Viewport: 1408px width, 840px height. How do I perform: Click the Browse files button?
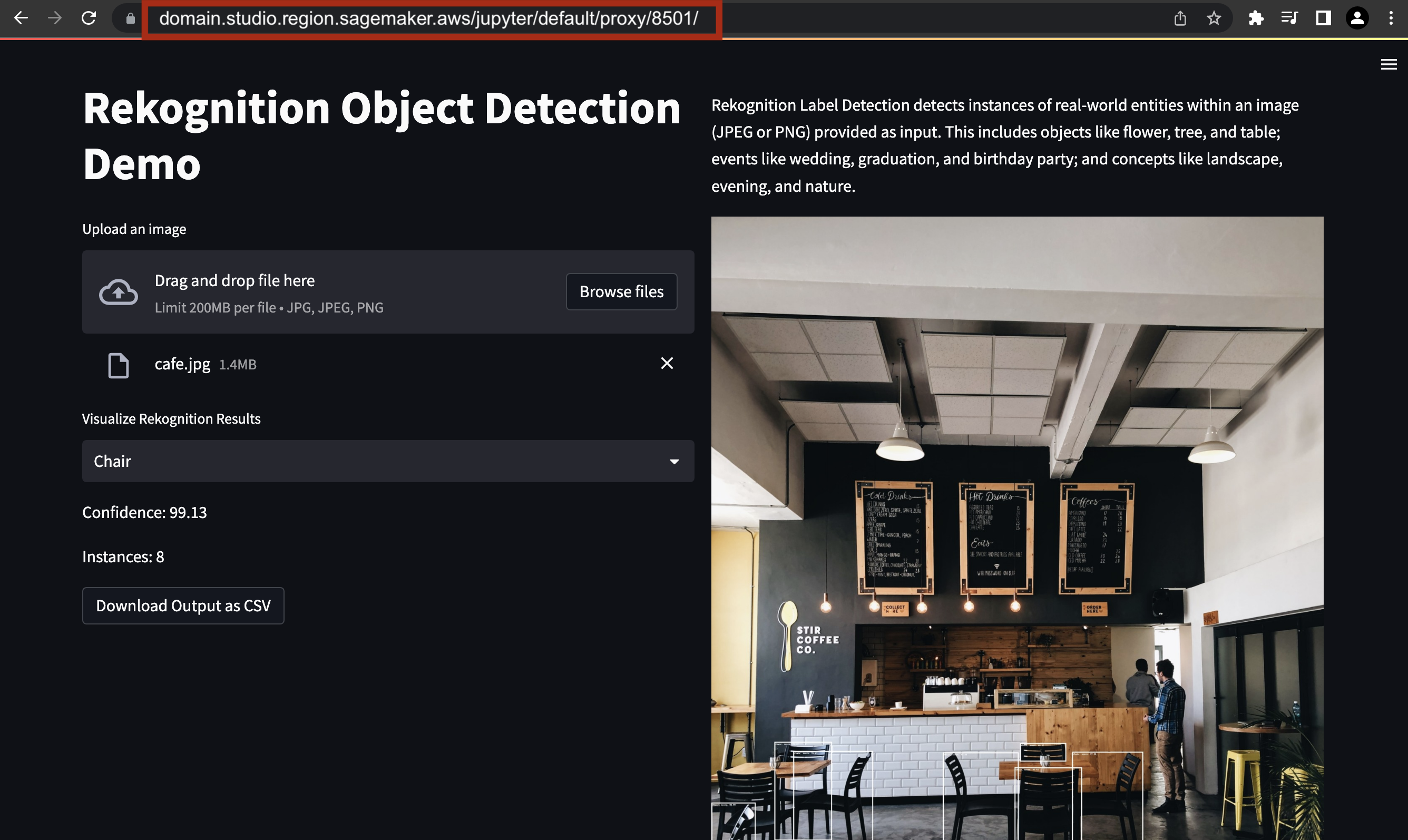coord(621,291)
